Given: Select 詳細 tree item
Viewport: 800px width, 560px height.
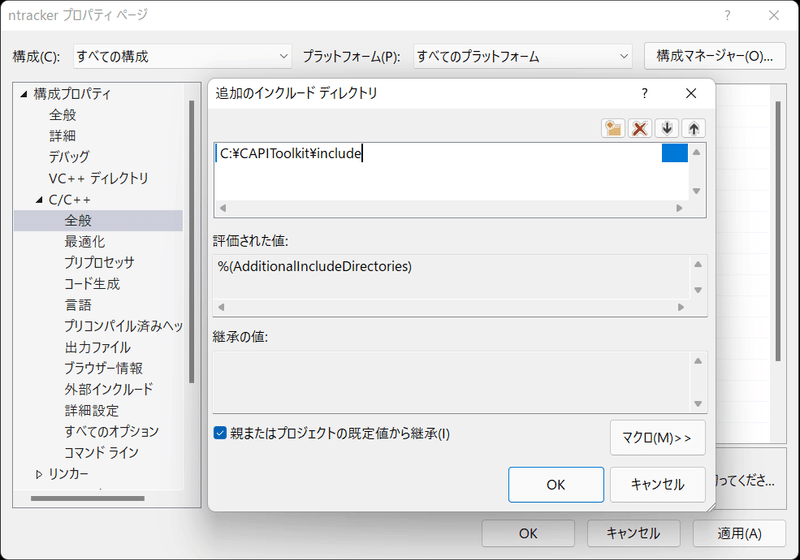Looking at the screenshot, I should coord(62,136).
